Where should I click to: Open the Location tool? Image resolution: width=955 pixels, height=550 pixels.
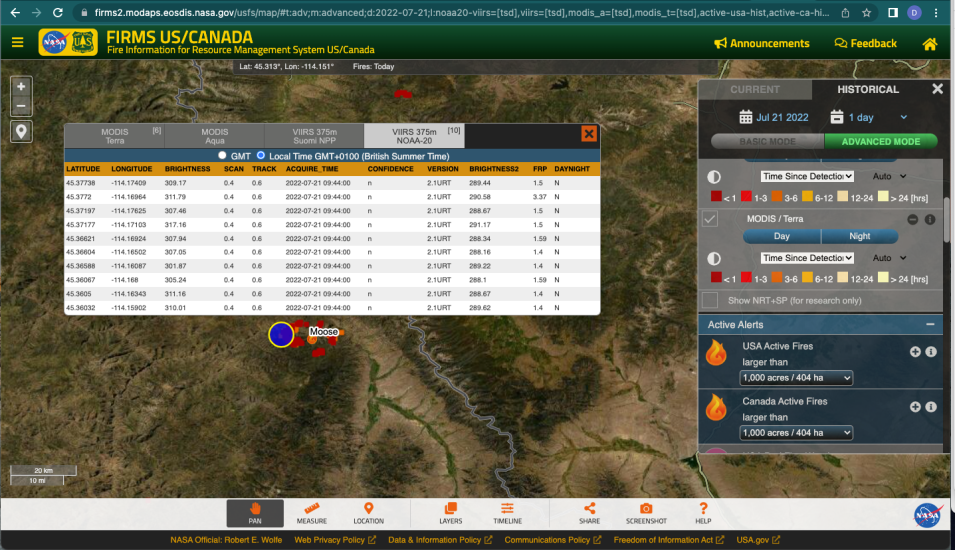click(x=368, y=513)
